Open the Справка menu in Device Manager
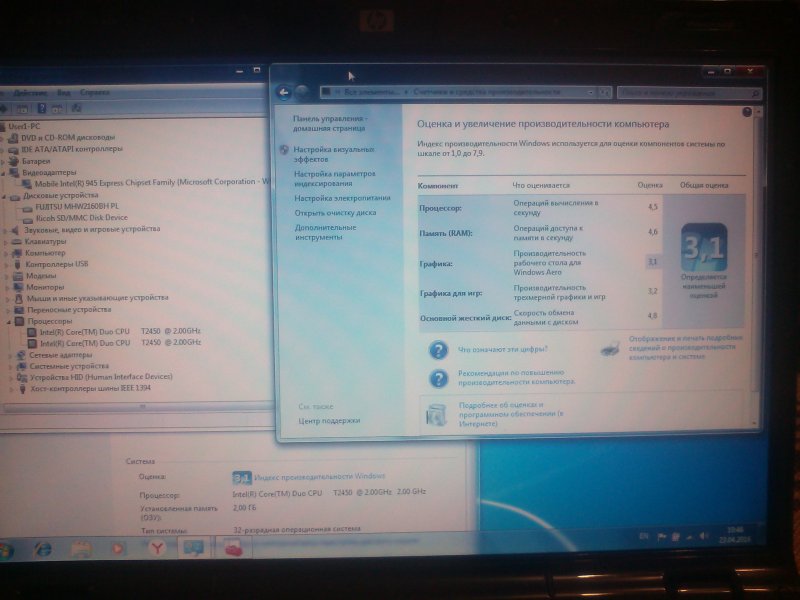The image size is (800, 600). pyautogui.click(x=95, y=92)
